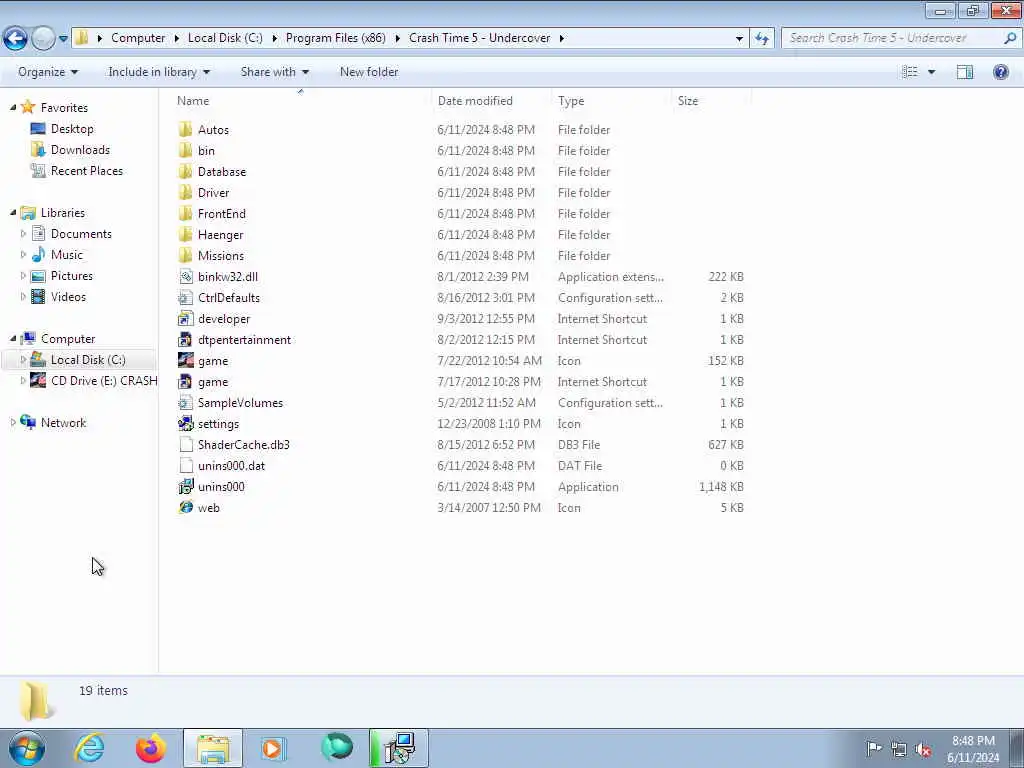Click the Refresh button beside address bar

[x=762, y=38]
